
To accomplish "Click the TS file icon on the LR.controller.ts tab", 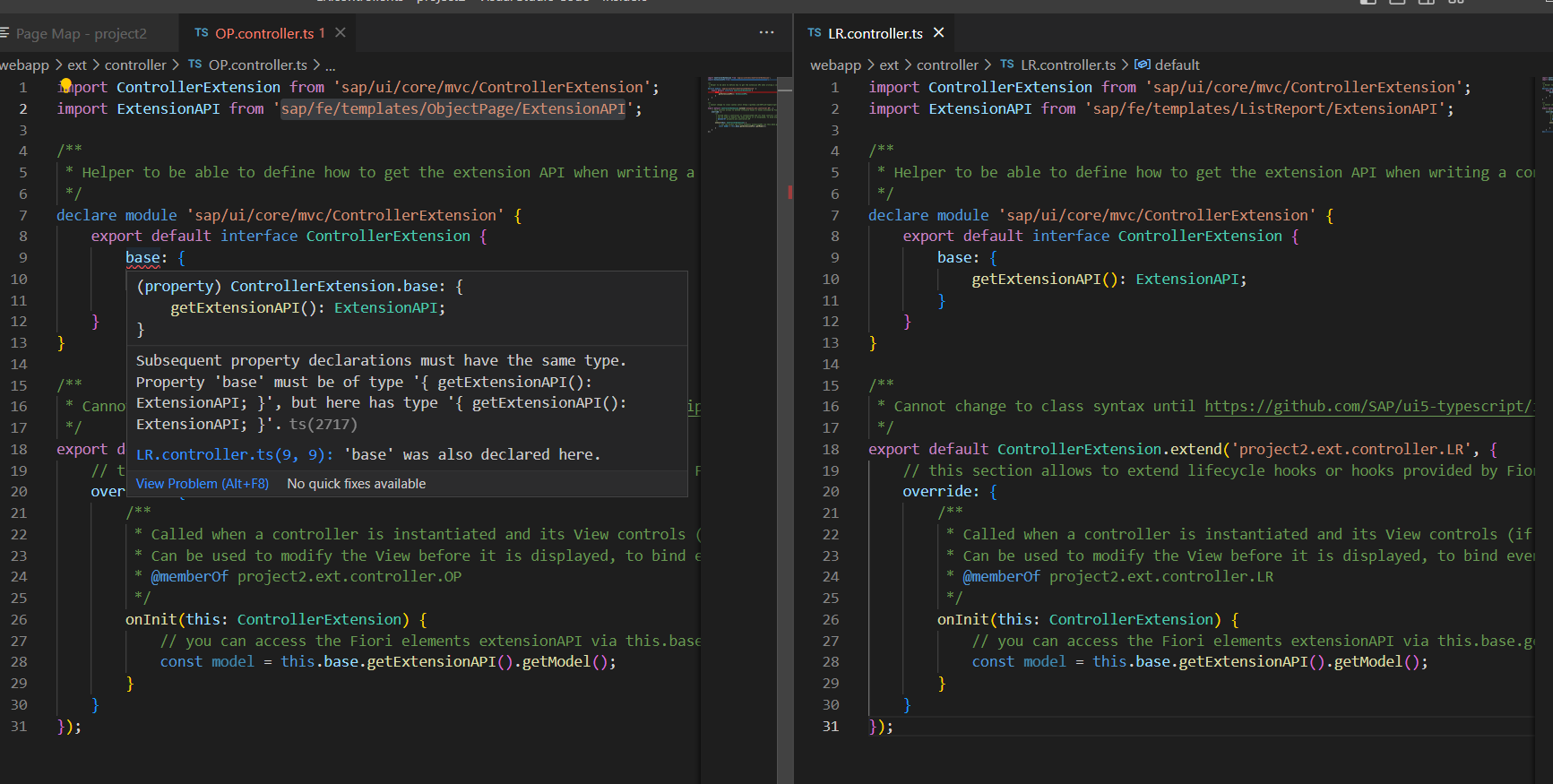I will pos(814,33).
